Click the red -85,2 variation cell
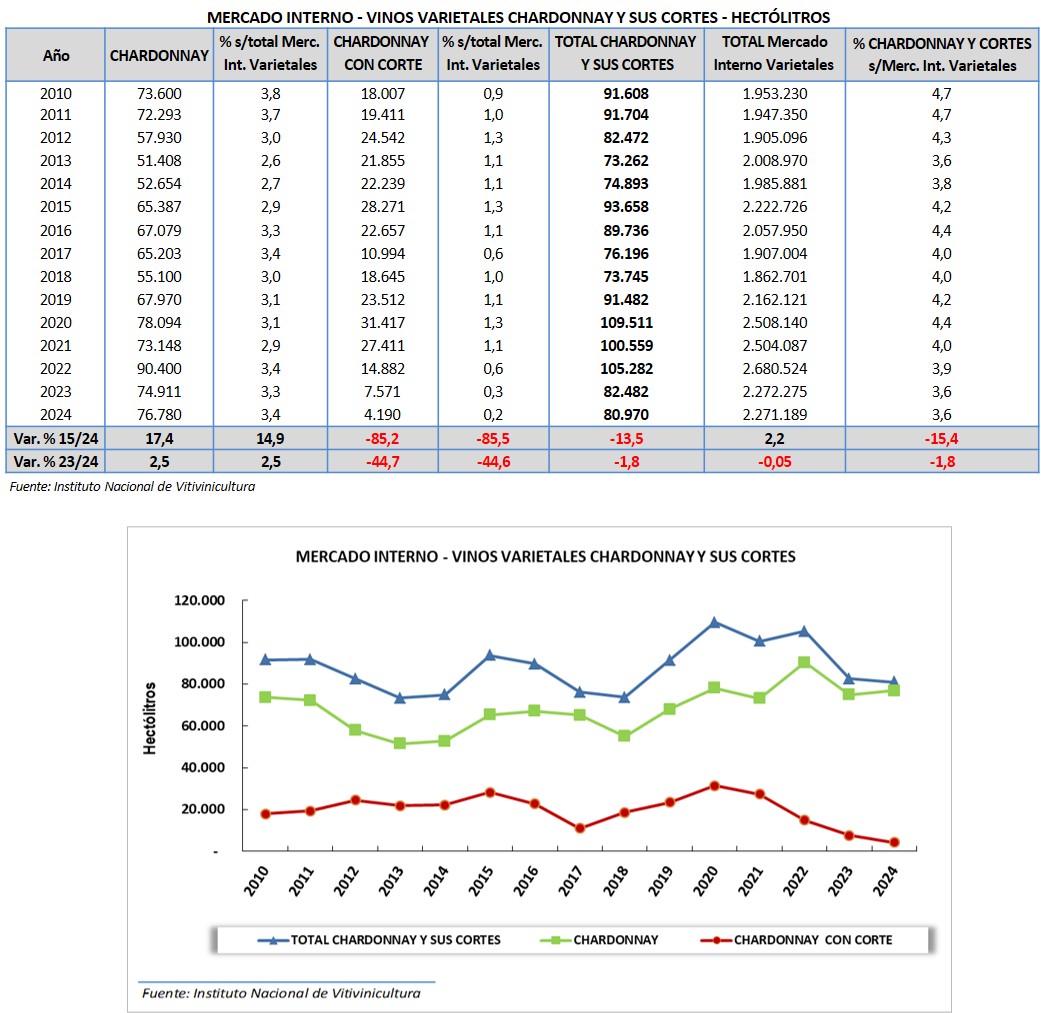The width and height of the screenshot is (1041, 1013). pyautogui.click(x=380, y=437)
